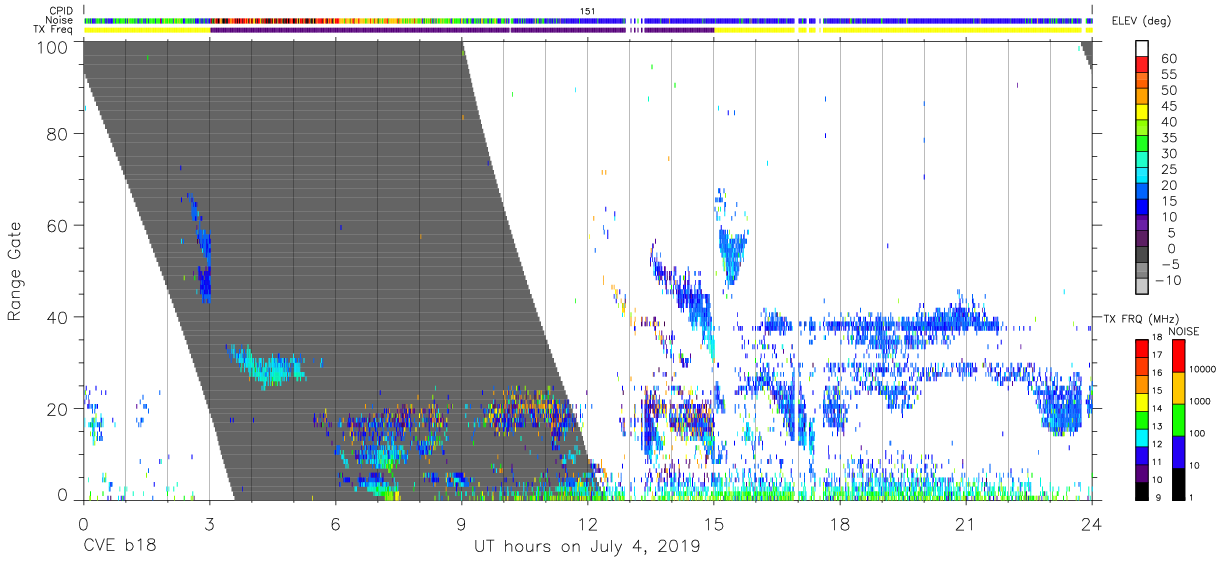Image resolution: width=1228 pixels, height=567 pixels.
Task: Click the '25' label on the ELEV scale
Action: click(1168, 169)
